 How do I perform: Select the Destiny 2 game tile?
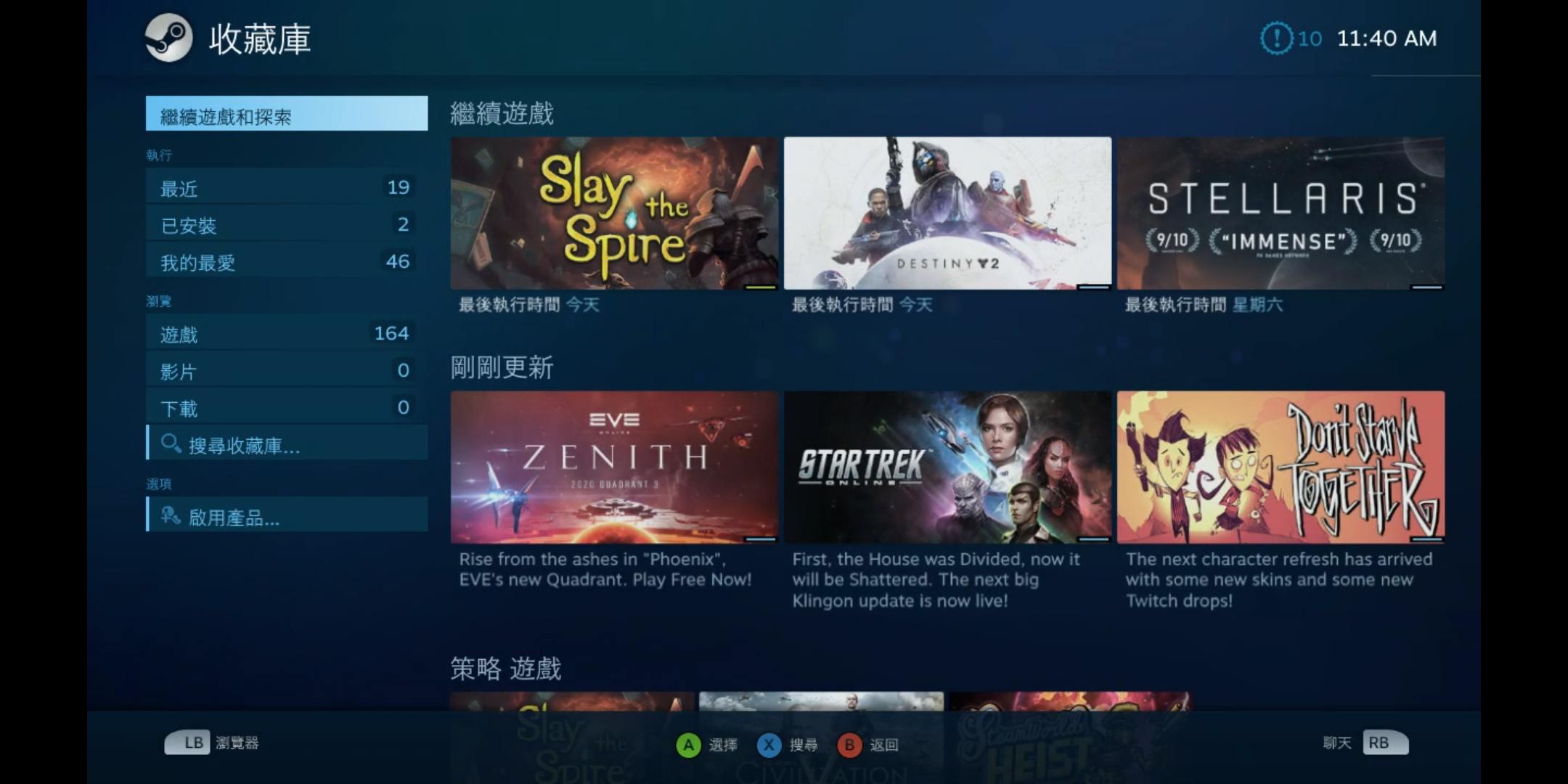tap(947, 213)
